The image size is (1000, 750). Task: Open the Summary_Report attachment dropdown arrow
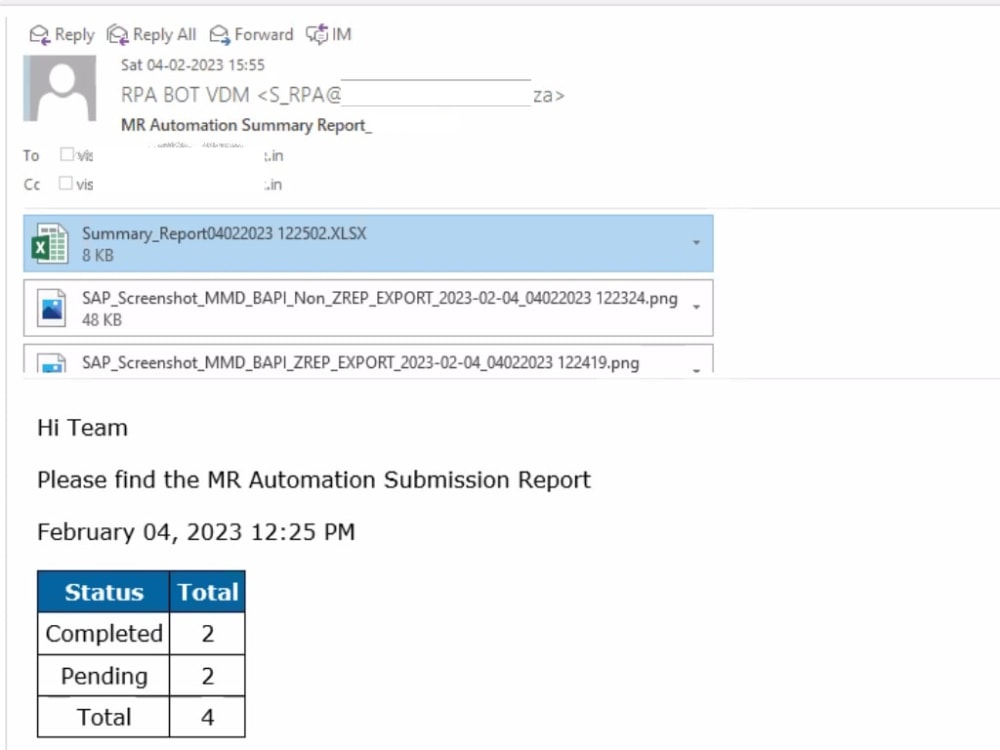(x=697, y=243)
